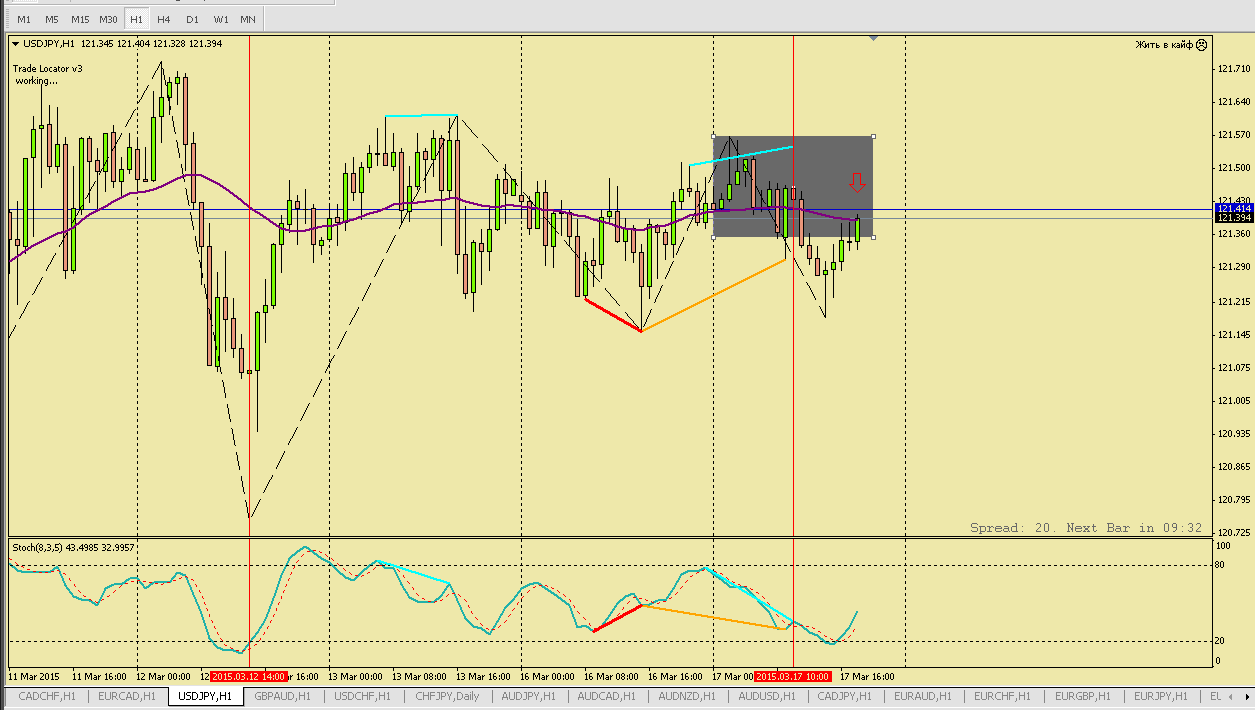
Task: Open the USDCHF,H1 chart tab
Action: pos(362,696)
